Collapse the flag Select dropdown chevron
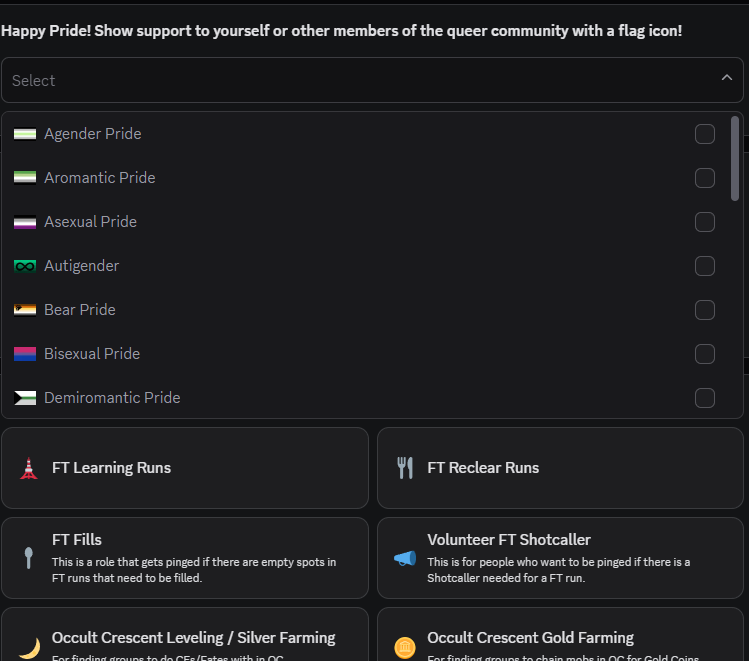 tap(727, 79)
